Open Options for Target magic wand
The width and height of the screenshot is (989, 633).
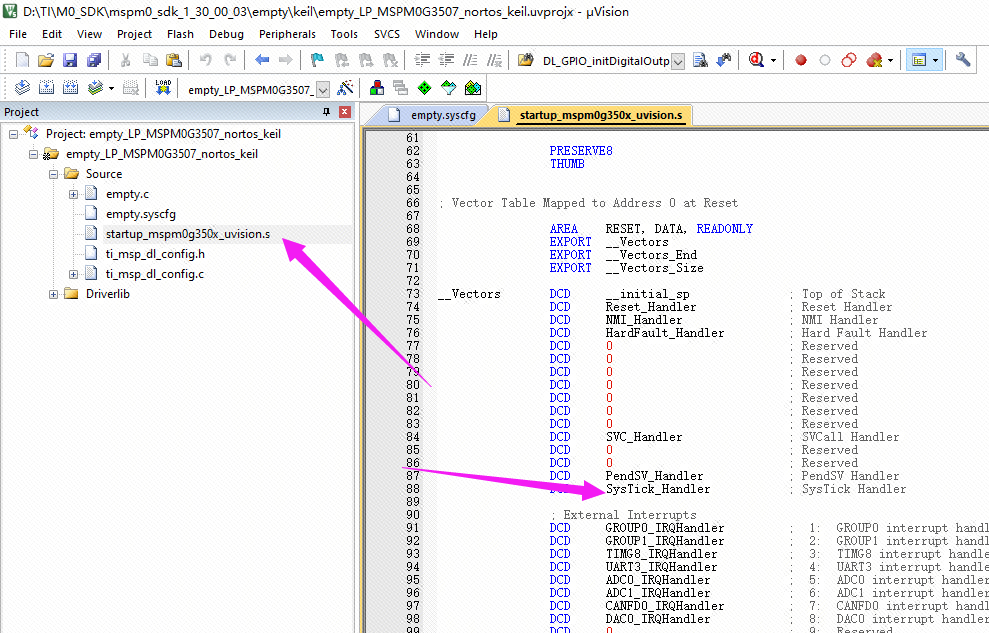point(345,88)
